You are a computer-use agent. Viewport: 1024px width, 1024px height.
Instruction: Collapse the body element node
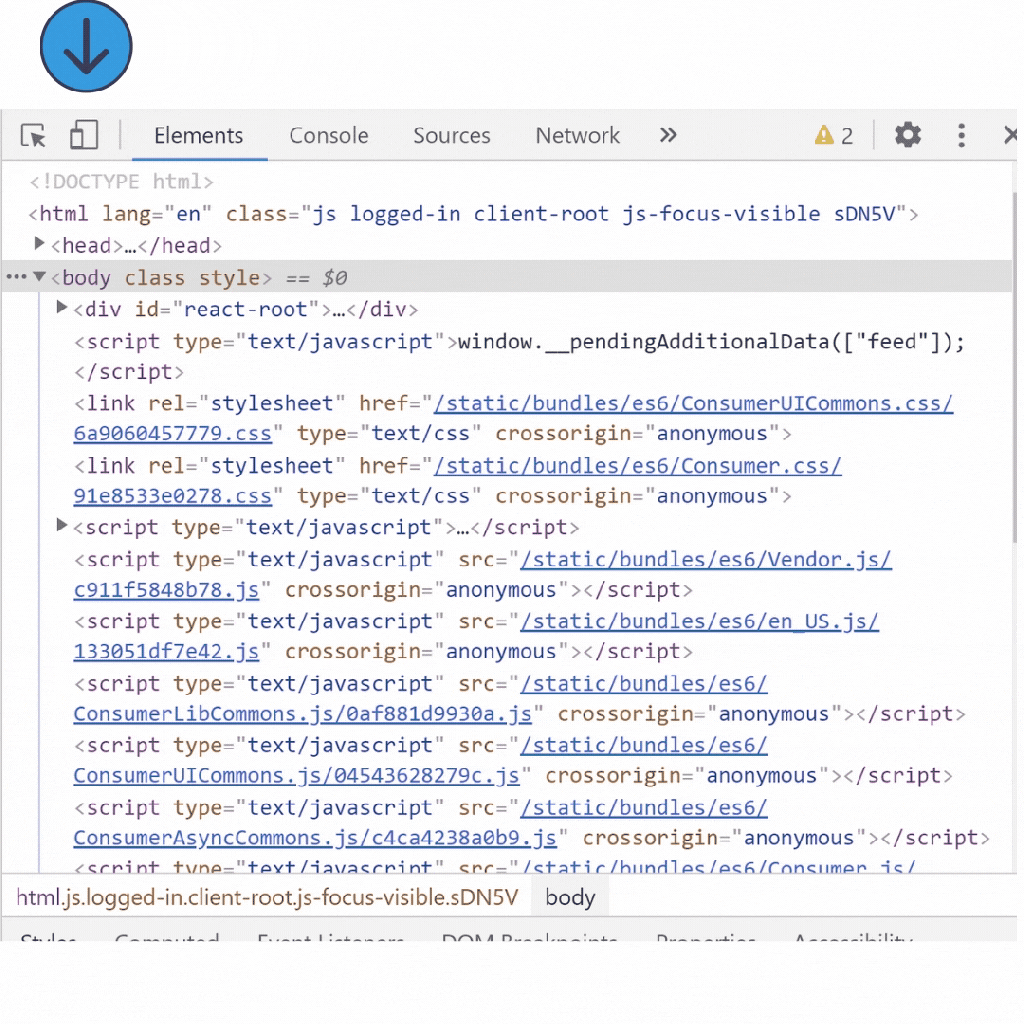click(x=39, y=277)
